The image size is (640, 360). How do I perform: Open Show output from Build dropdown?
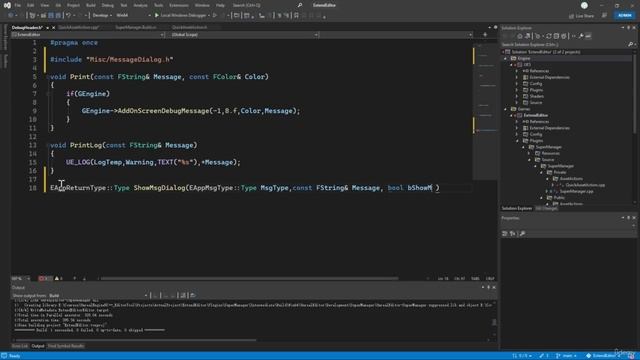tap(98, 296)
